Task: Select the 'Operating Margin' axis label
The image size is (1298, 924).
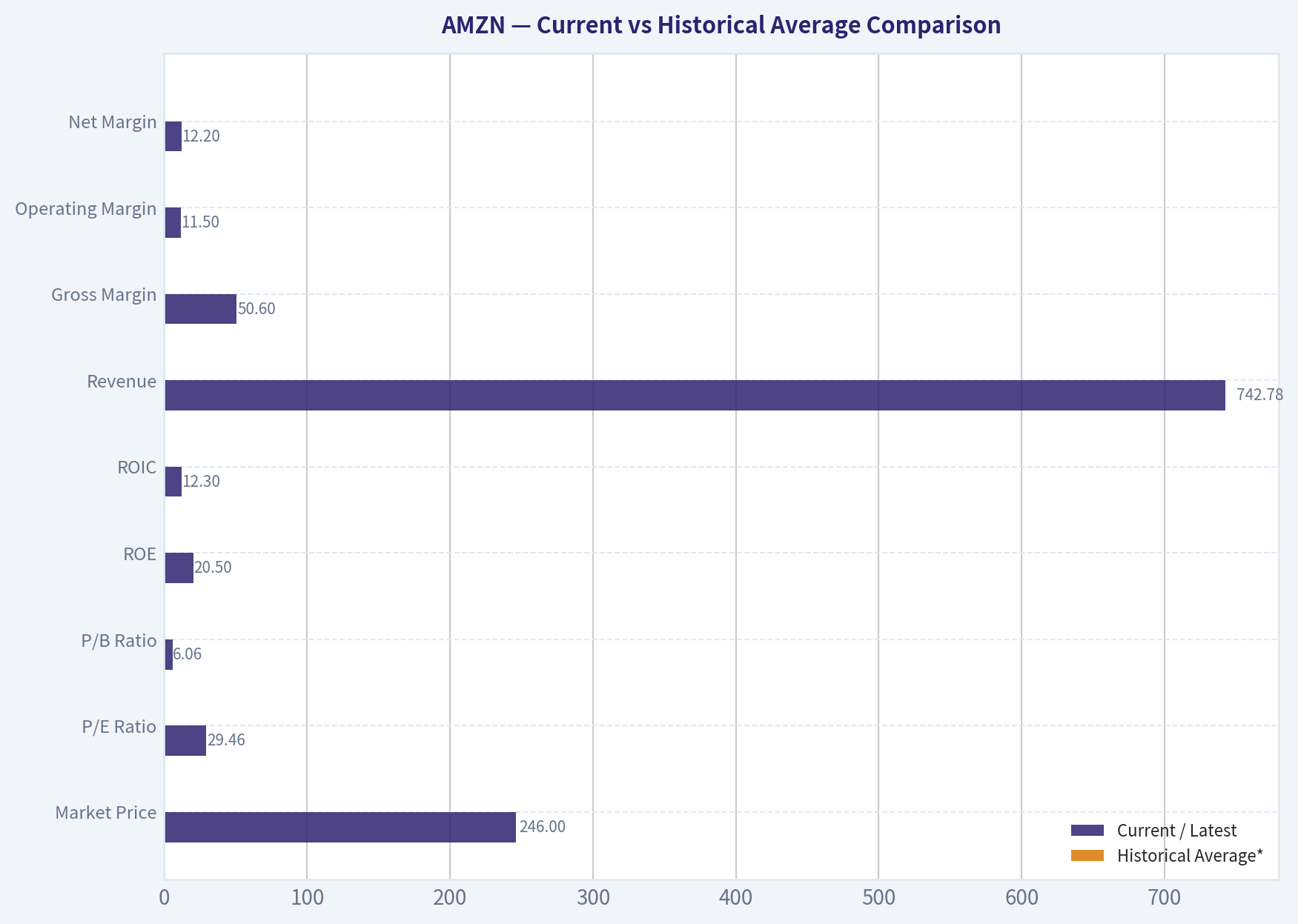Action: (x=86, y=208)
